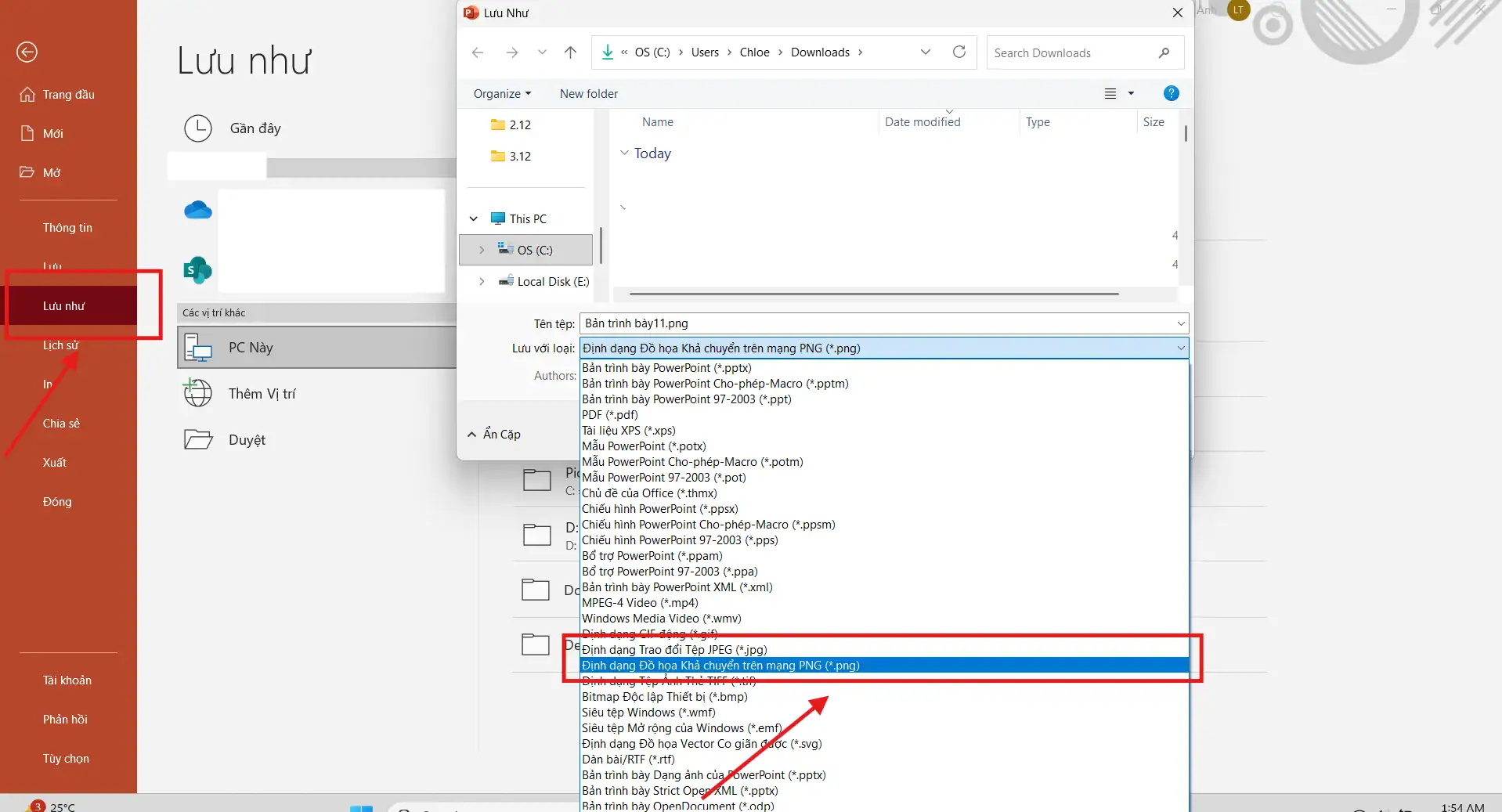Click Chloe in the address path
This screenshot has width=1502, height=812.
coord(754,52)
